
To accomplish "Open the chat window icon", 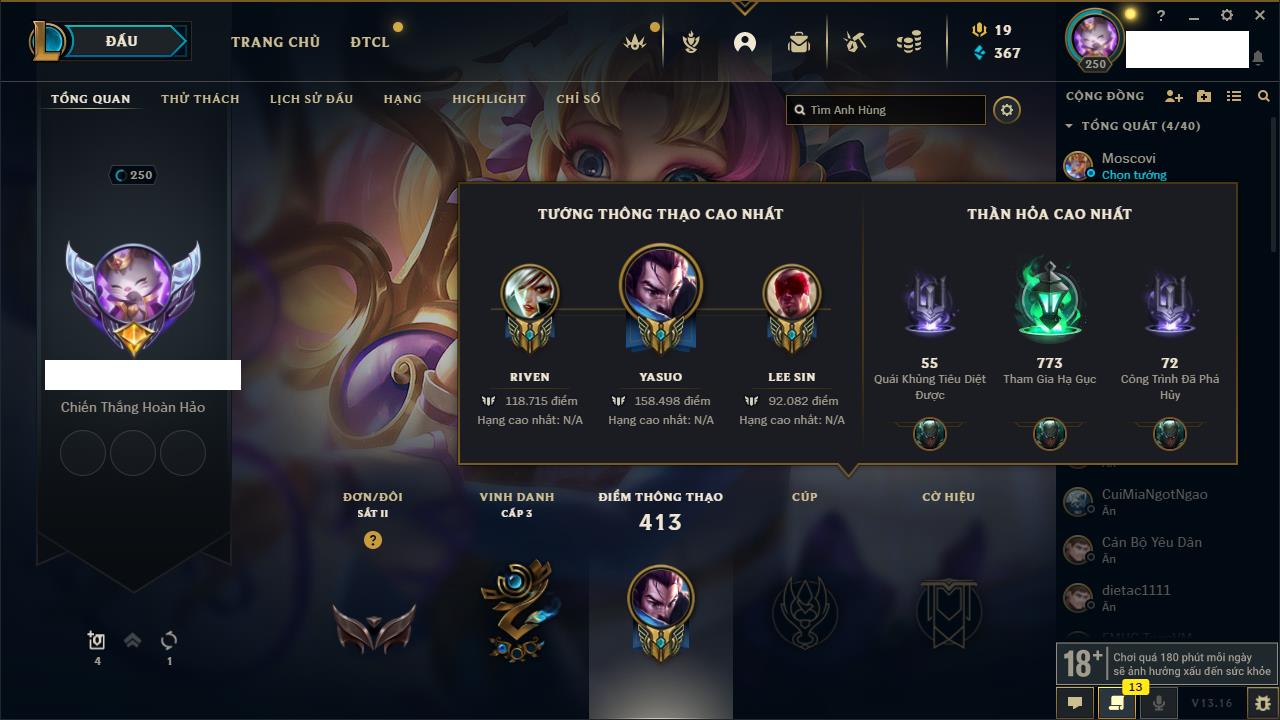I will (x=1075, y=703).
